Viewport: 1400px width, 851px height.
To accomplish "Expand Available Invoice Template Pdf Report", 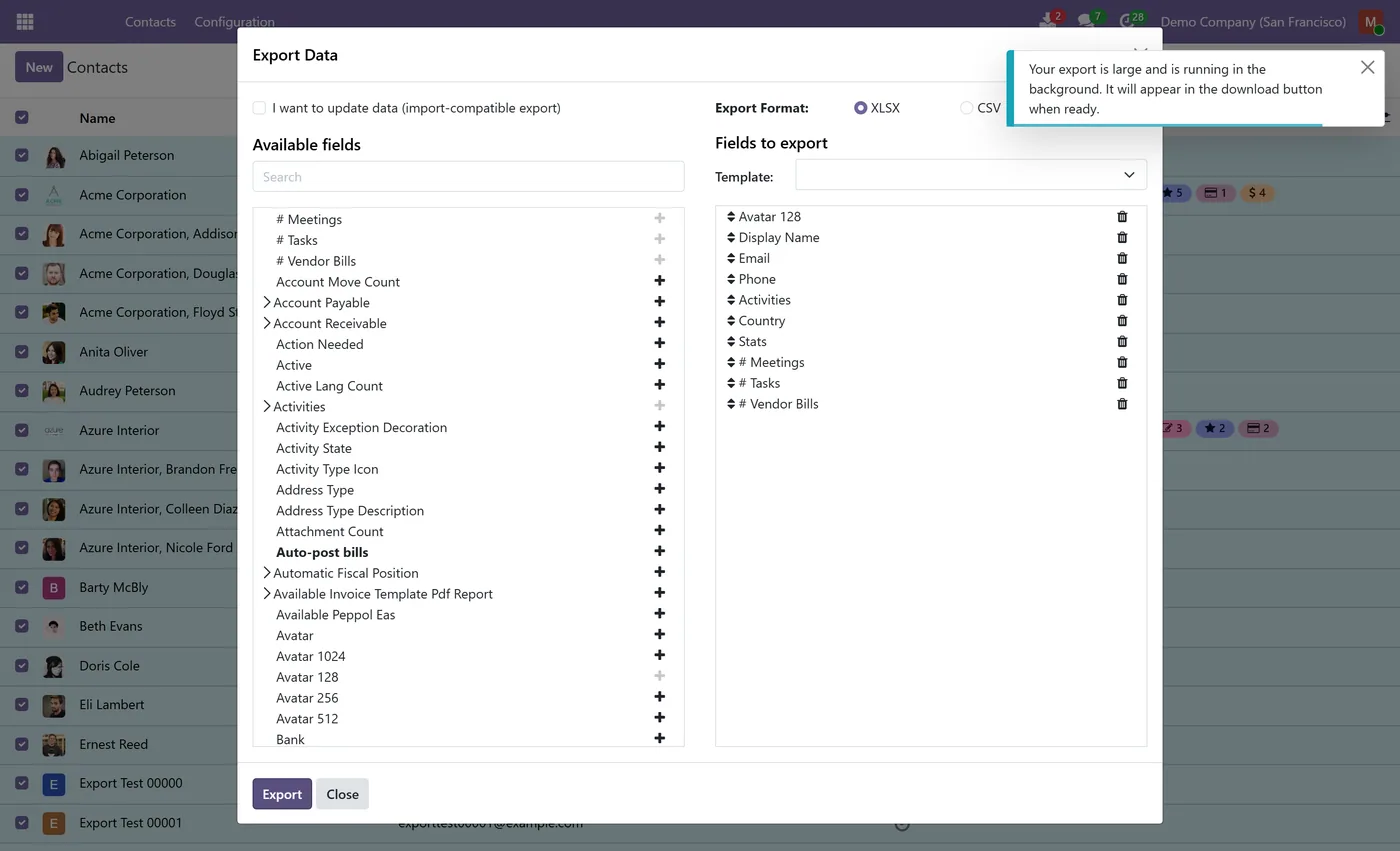I will tap(267, 593).
